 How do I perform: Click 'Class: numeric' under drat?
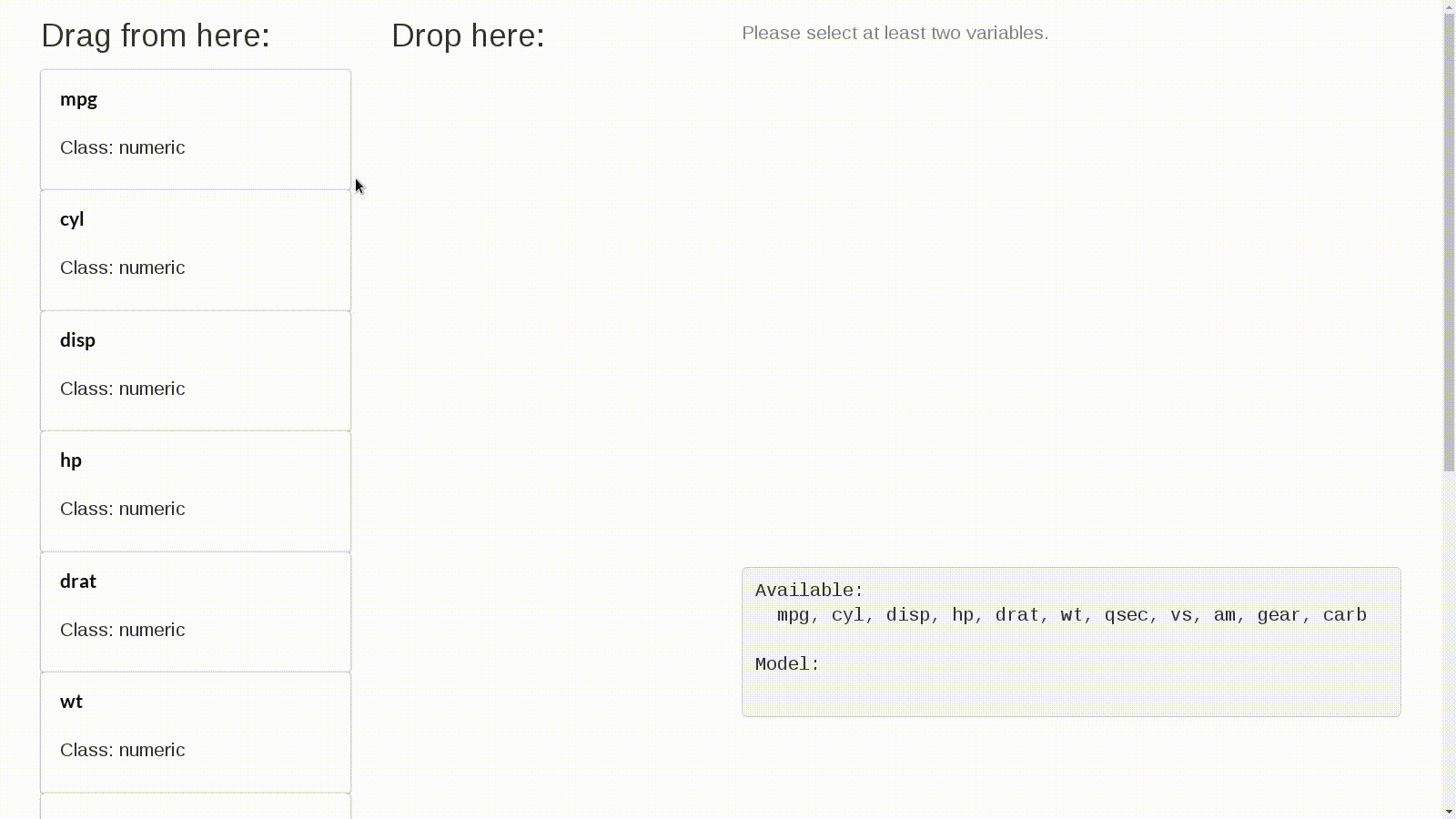click(123, 630)
